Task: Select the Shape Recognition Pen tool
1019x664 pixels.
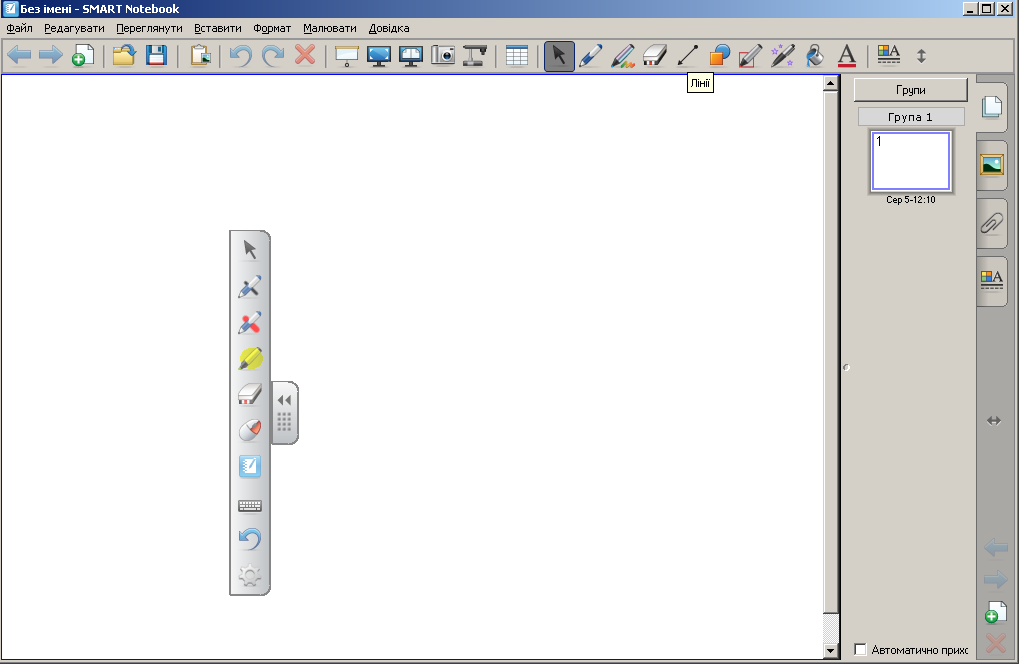Action: (751, 56)
